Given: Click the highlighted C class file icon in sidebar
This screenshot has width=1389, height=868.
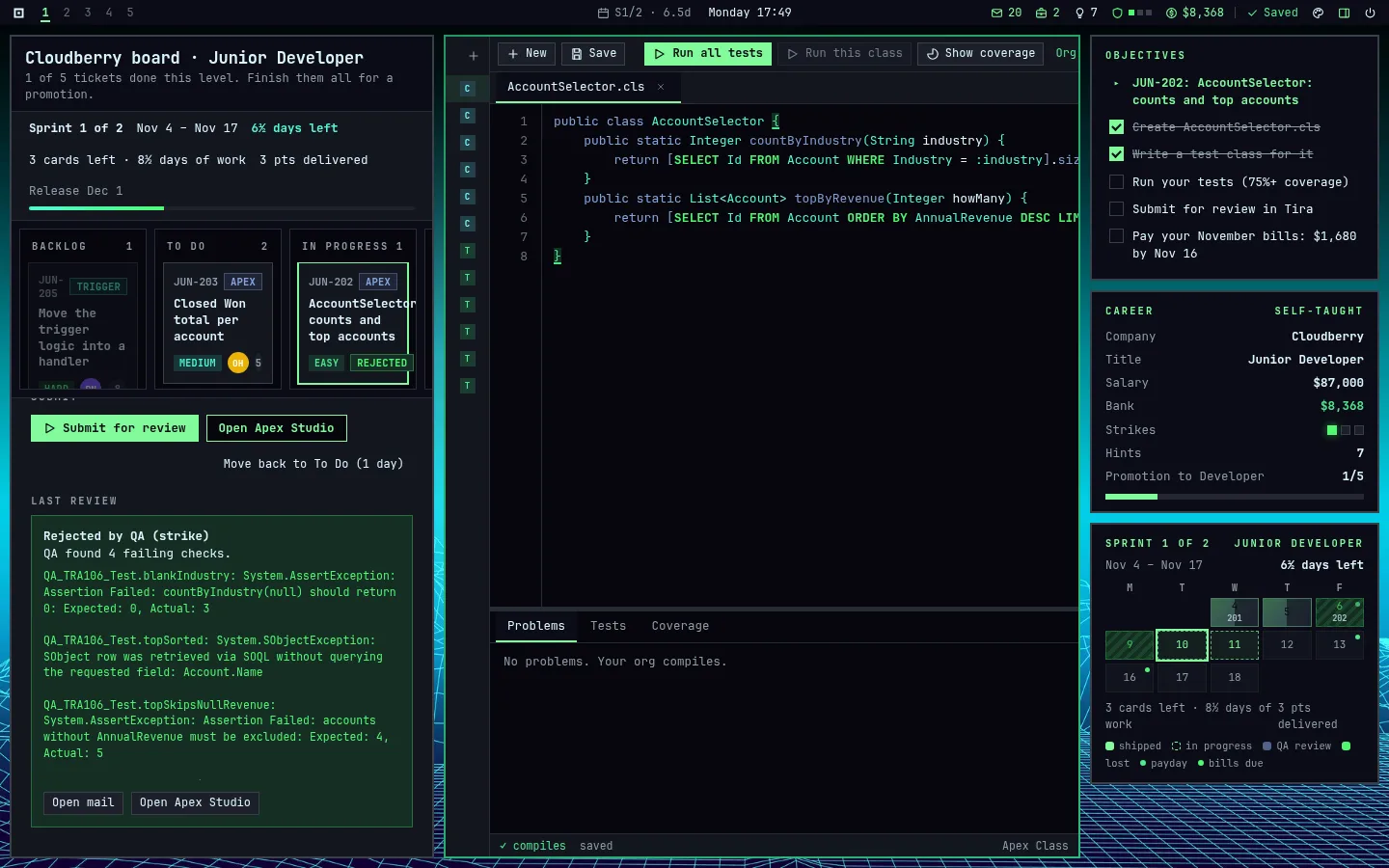Looking at the screenshot, I should point(468,89).
